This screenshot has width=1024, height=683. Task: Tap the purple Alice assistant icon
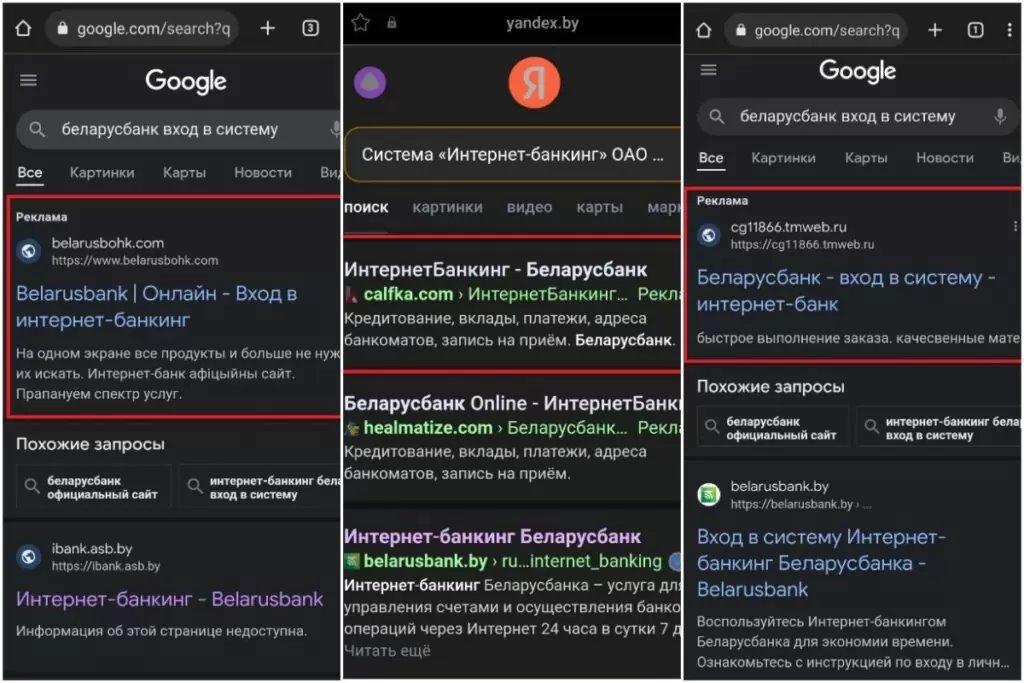(x=370, y=82)
